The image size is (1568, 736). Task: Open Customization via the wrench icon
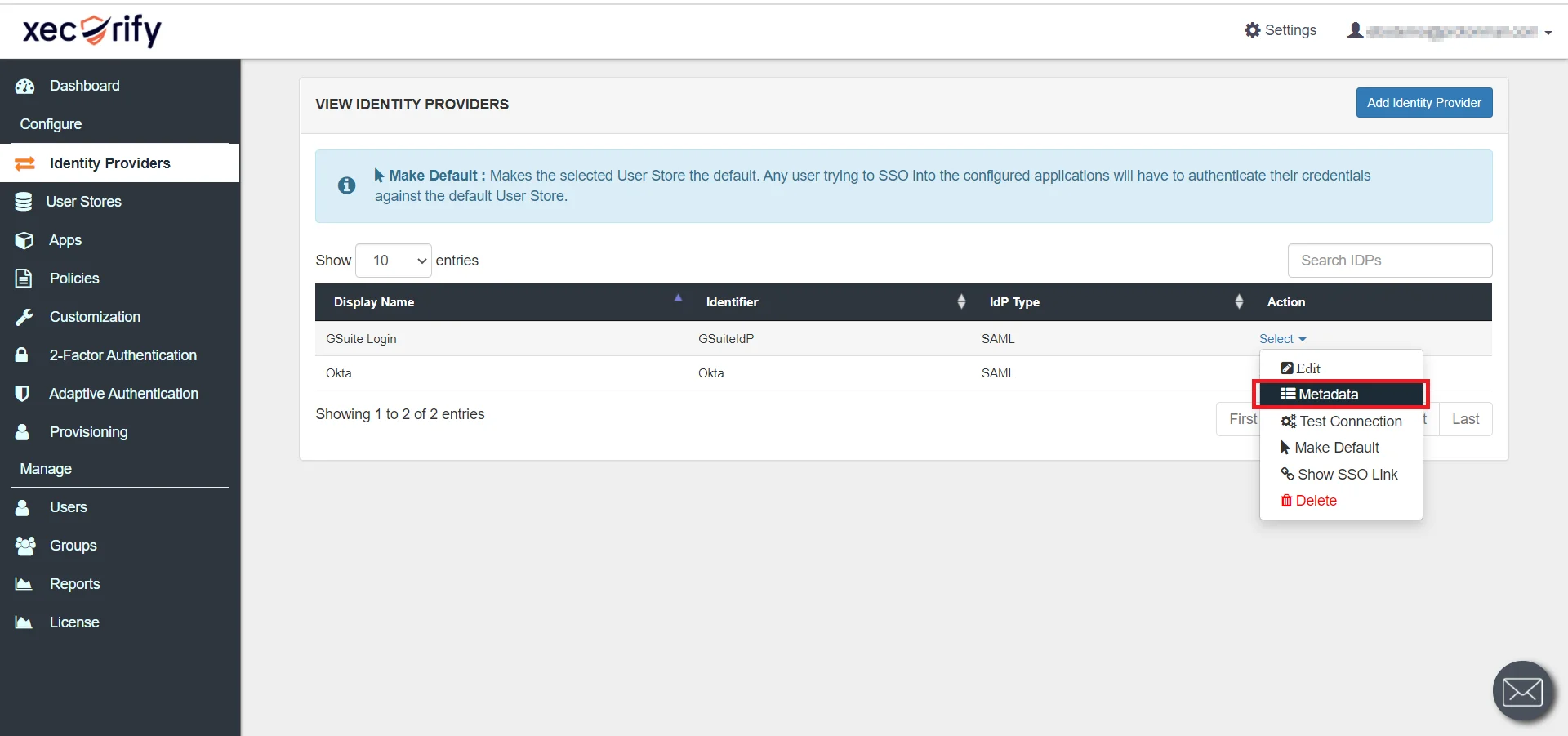coord(25,316)
